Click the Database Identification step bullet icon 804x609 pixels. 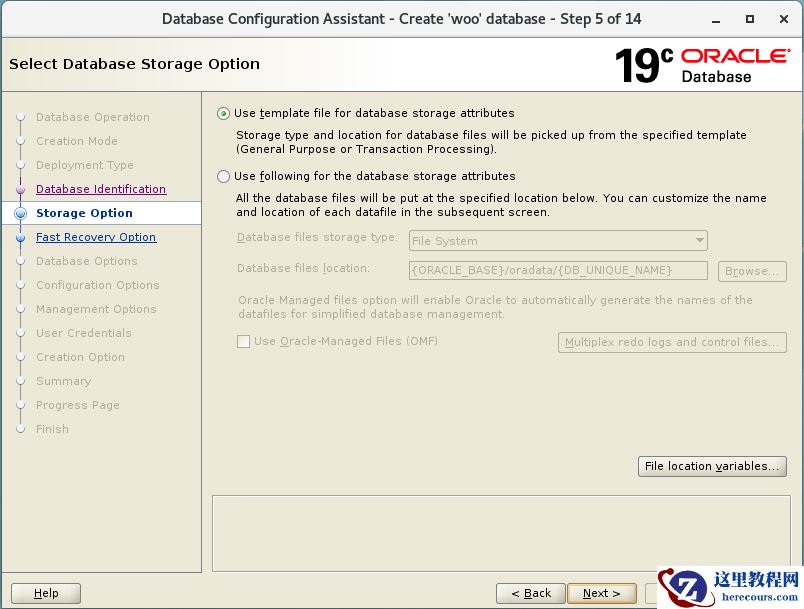(21, 190)
